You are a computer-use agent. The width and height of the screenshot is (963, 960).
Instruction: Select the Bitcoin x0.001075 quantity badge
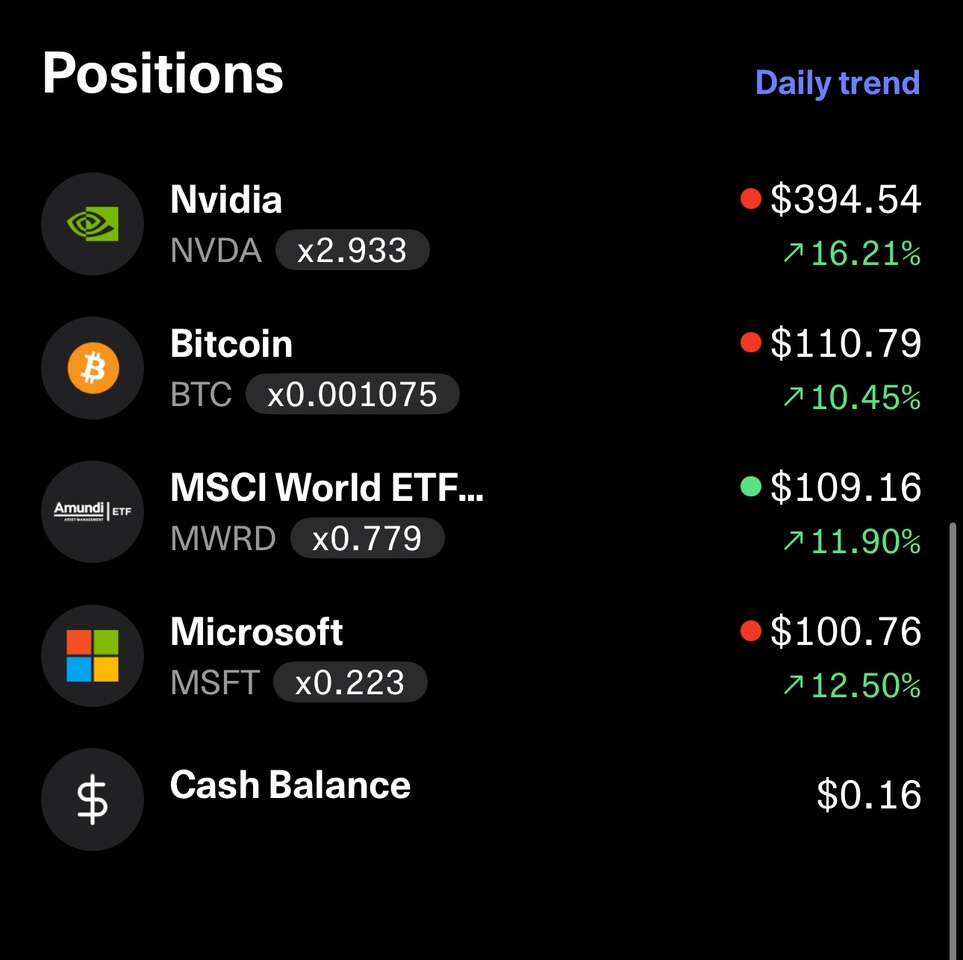pyautogui.click(x=352, y=394)
